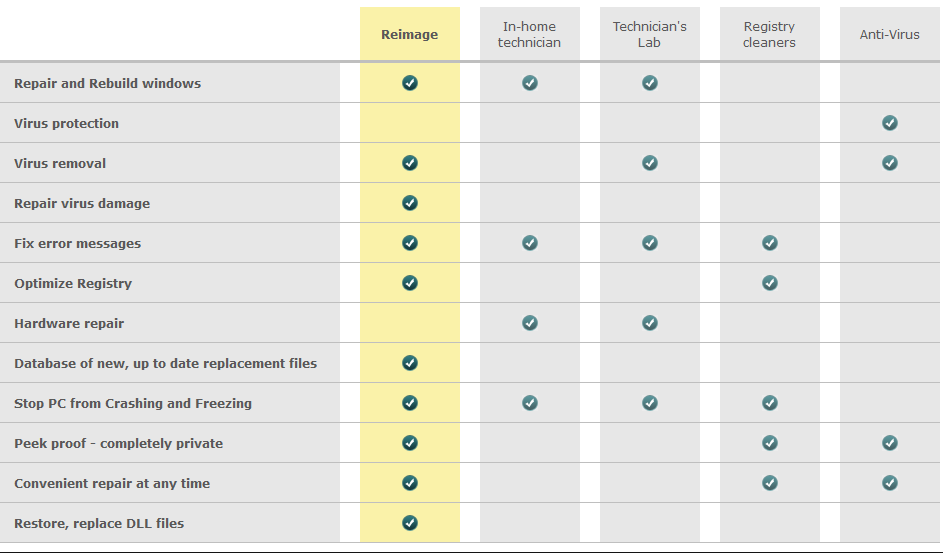Viewport: 943px width, 553px height.
Task: Click Anti-Virus checkmark for Virus protection
Action: pyautogui.click(x=890, y=123)
